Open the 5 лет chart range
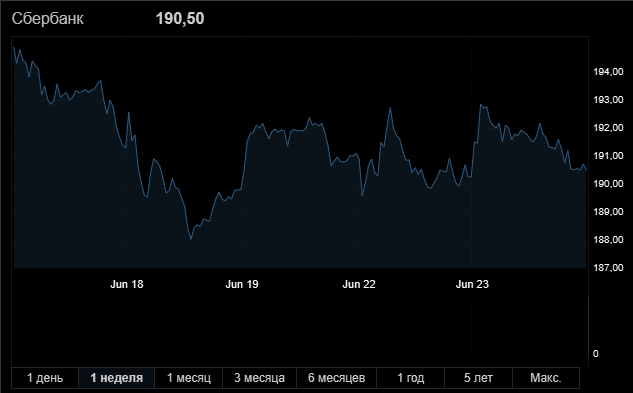The image size is (633, 393). pyautogui.click(x=478, y=378)
